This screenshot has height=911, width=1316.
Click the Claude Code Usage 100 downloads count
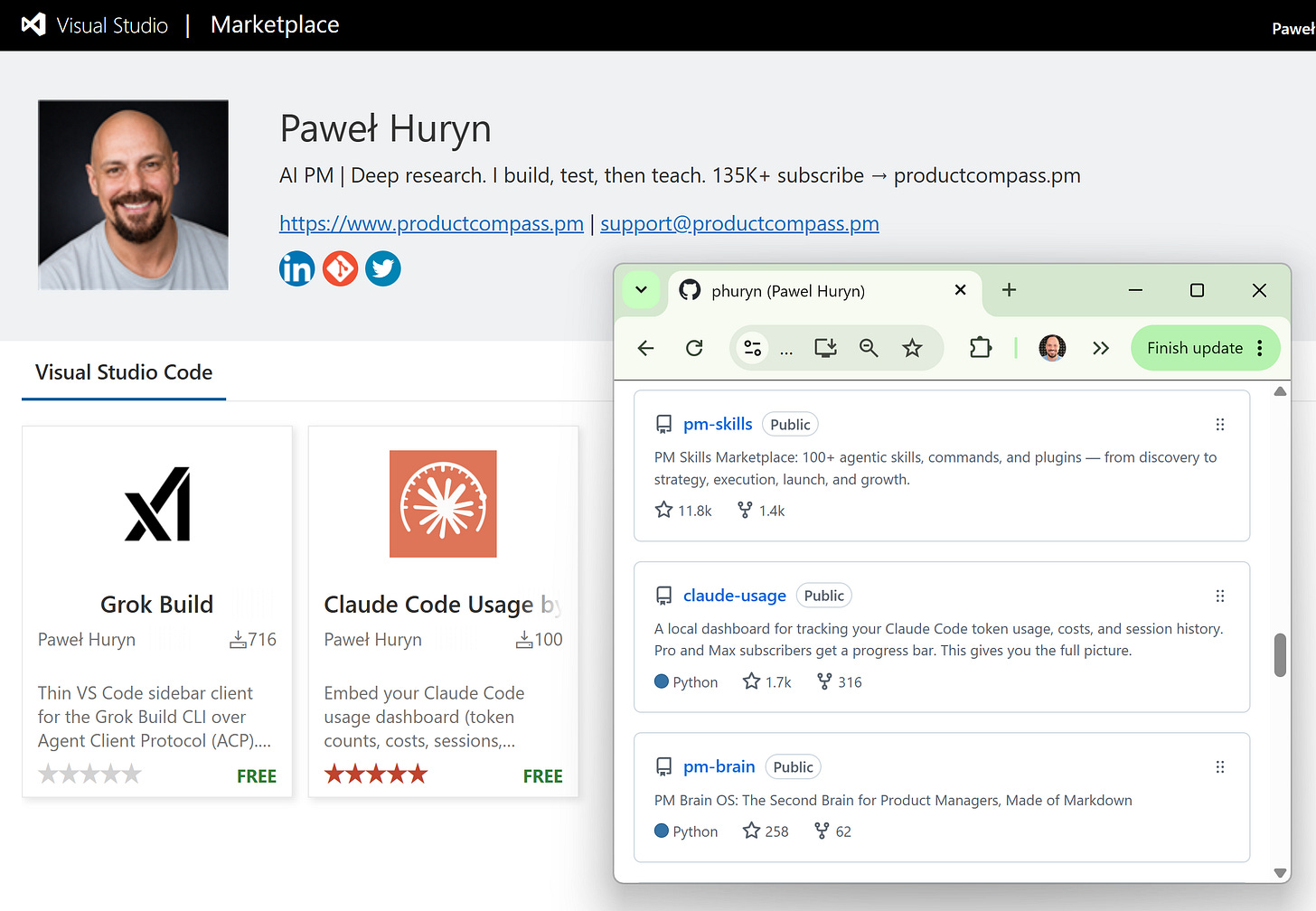(x=540, y=640)
